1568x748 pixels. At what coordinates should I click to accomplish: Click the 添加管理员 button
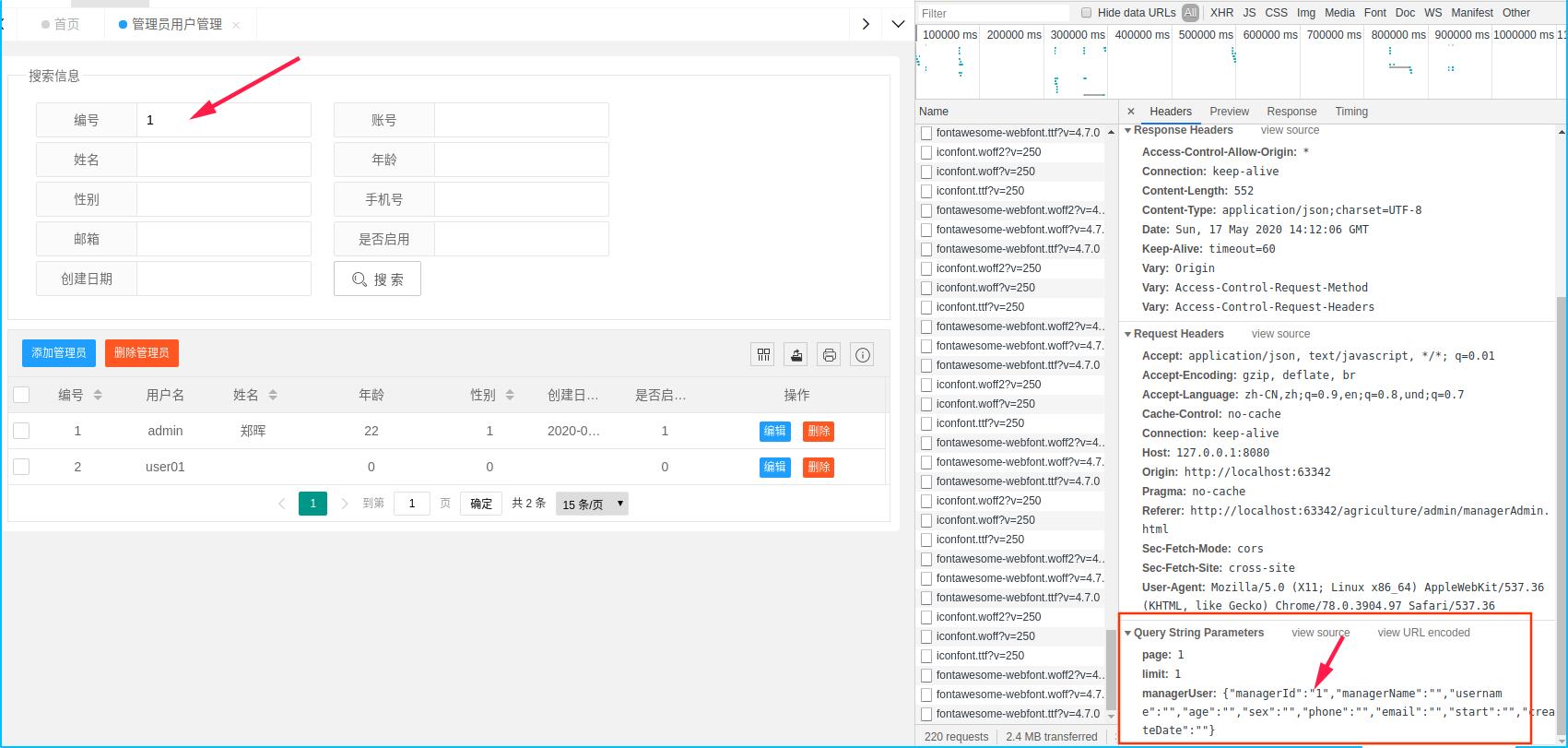[x=59, y=353]
